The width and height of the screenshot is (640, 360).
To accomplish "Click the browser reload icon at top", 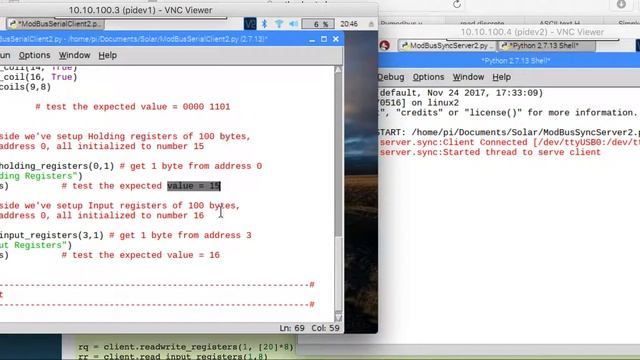I will point(457,4).
